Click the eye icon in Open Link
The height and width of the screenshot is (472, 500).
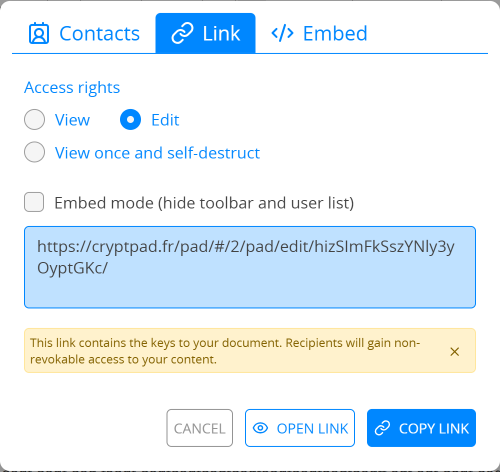(x=260, y=428)
